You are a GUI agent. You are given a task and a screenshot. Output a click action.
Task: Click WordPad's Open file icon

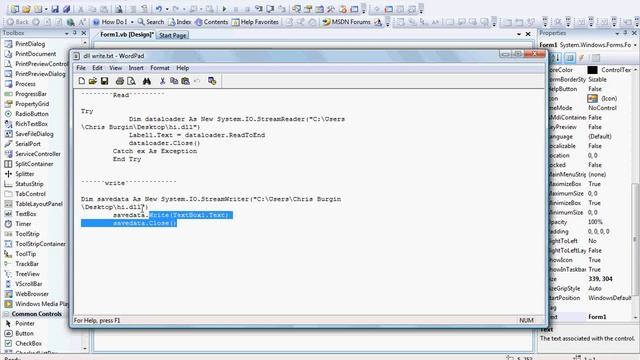coord(93,81)
